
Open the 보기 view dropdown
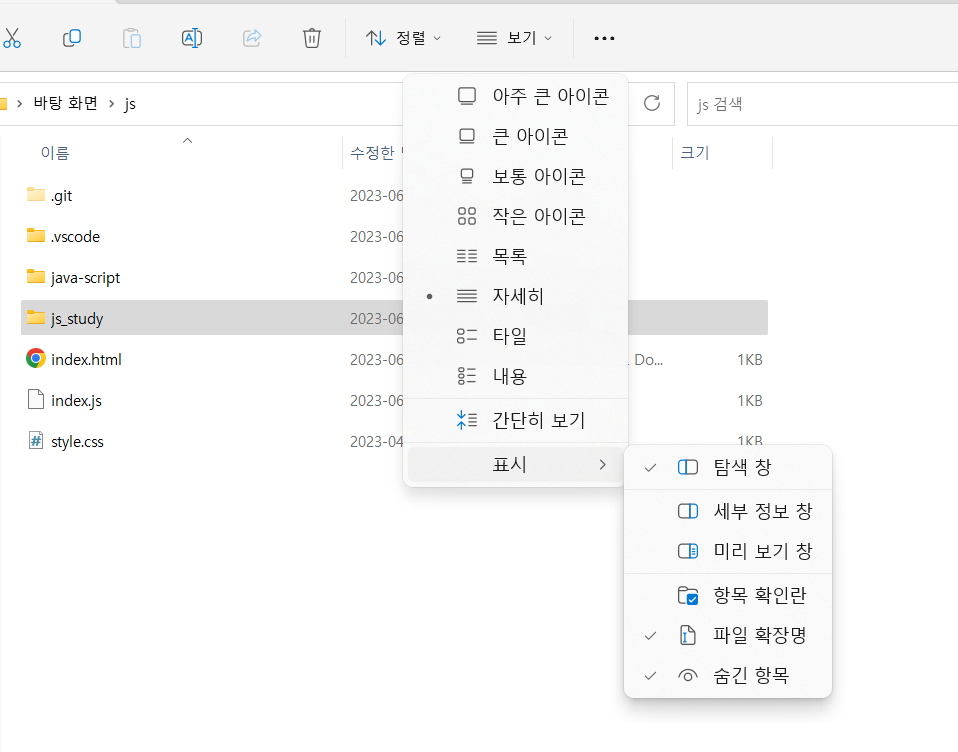click(x=514, y=38)
